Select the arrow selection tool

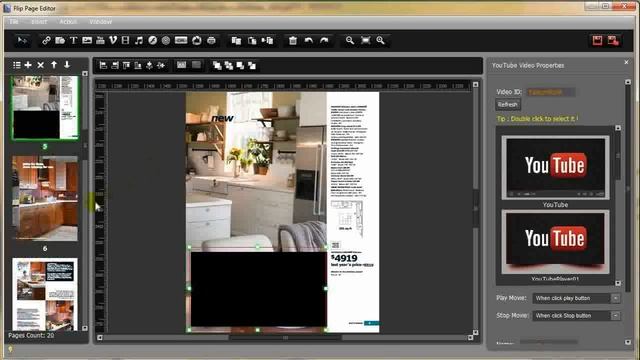(x=22, y=40)
